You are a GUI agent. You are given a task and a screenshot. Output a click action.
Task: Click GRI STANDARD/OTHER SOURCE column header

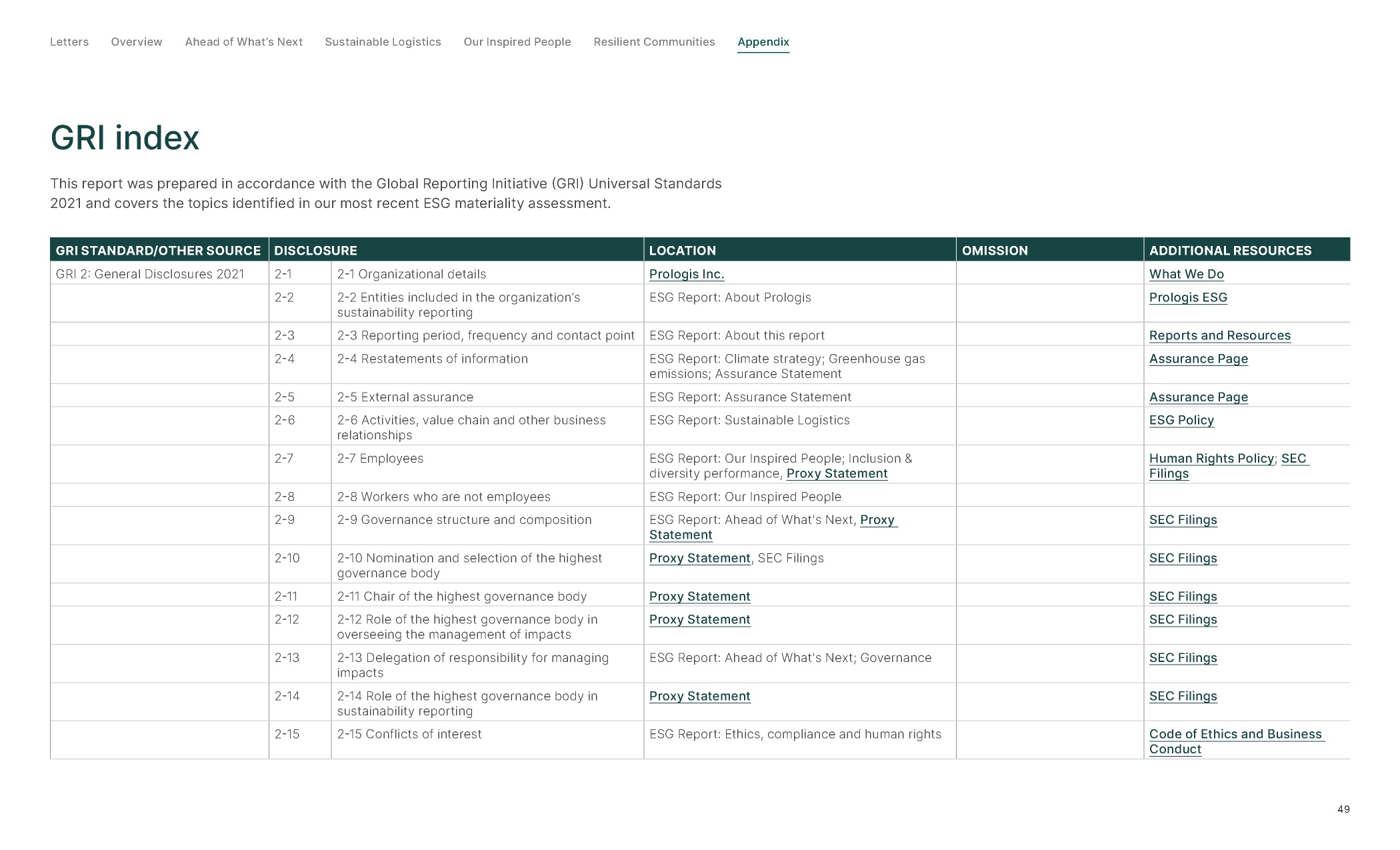[x=158, y=251]
